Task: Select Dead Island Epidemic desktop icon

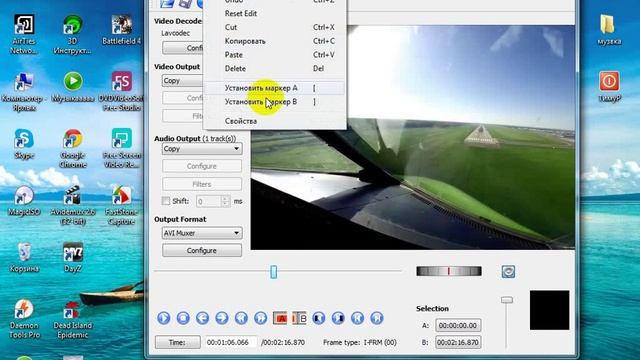Action: (x=73, y=320)
